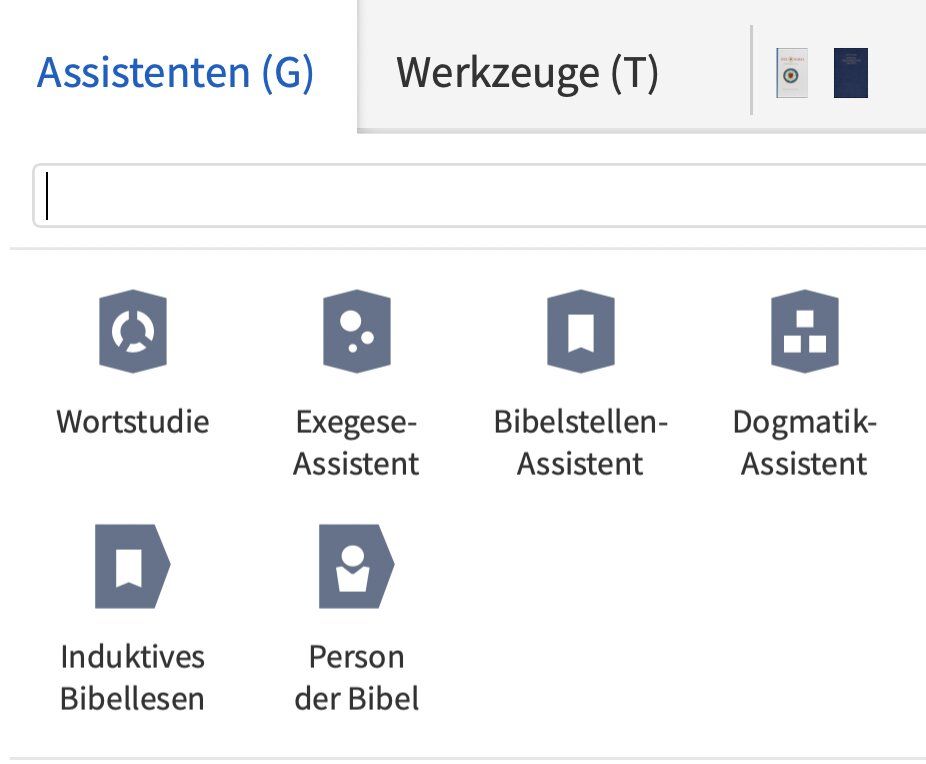Screen dimensions: 926x764
Task: Open the Wortstudie hexagon icon
Action: point(133,331)
